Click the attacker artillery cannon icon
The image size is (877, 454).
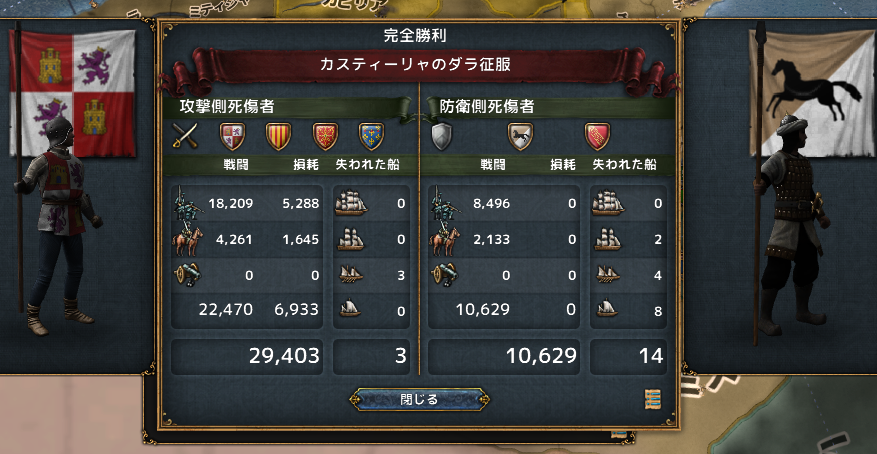(188, 275)
